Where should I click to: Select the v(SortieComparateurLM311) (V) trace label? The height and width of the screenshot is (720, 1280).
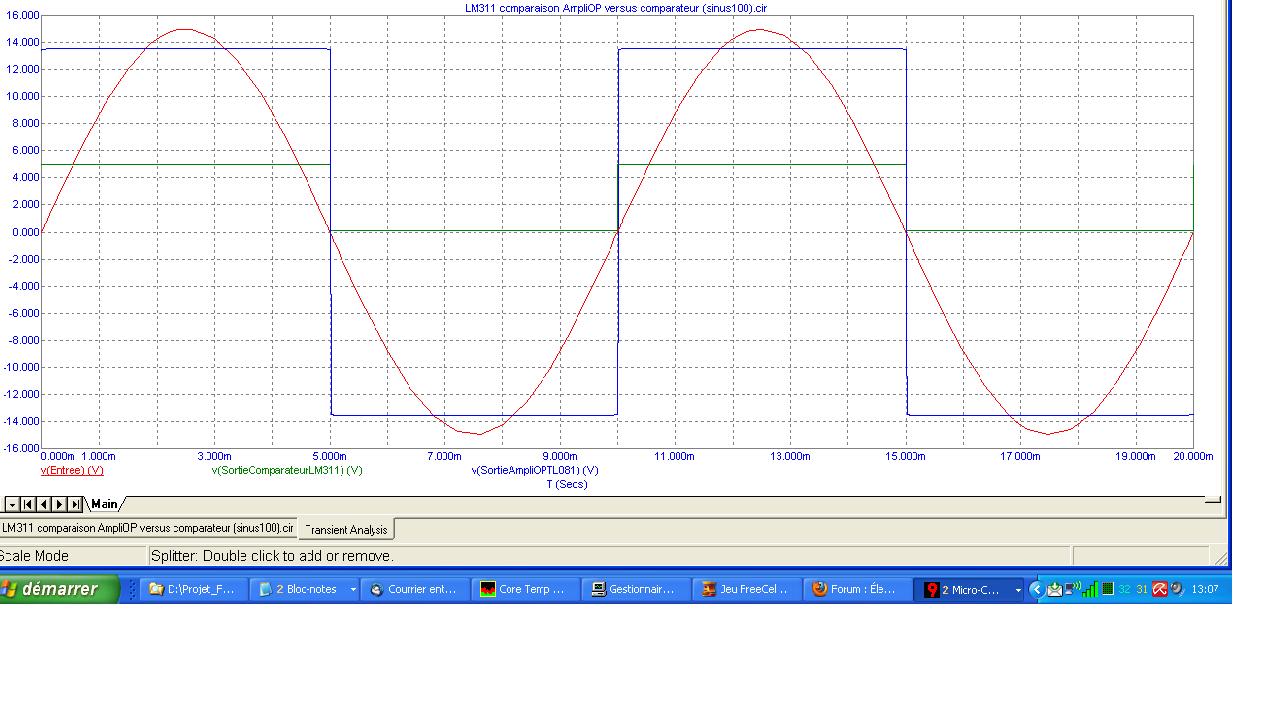(x=287, y=470)
